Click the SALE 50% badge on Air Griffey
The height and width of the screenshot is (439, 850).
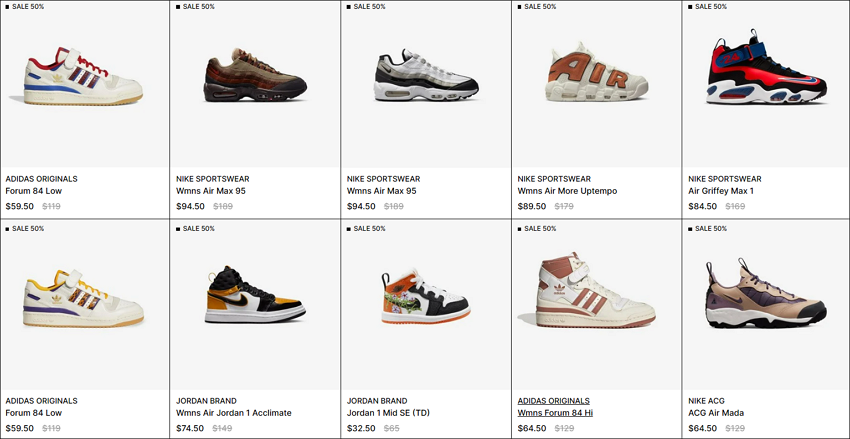coord(708,7)
